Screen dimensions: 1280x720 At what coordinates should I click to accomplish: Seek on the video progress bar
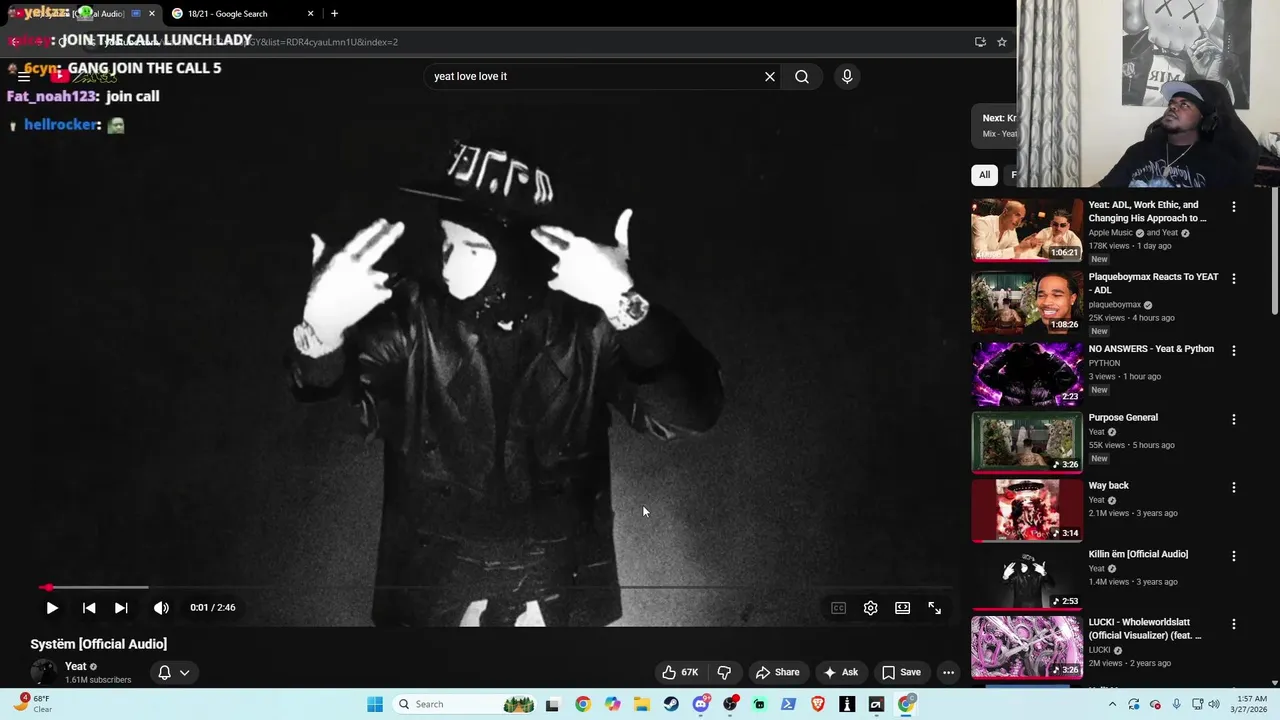[x=496, y=587]
